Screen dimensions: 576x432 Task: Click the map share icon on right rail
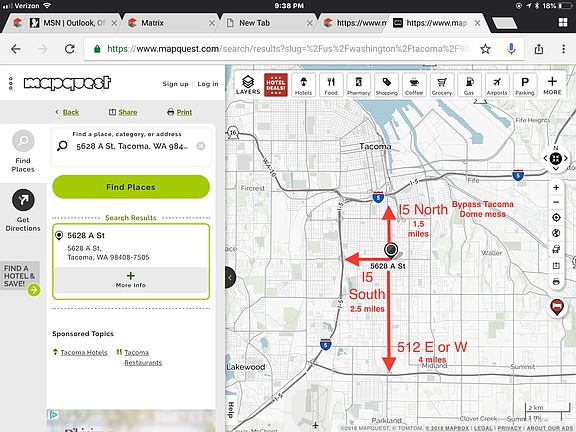point(556,265)
